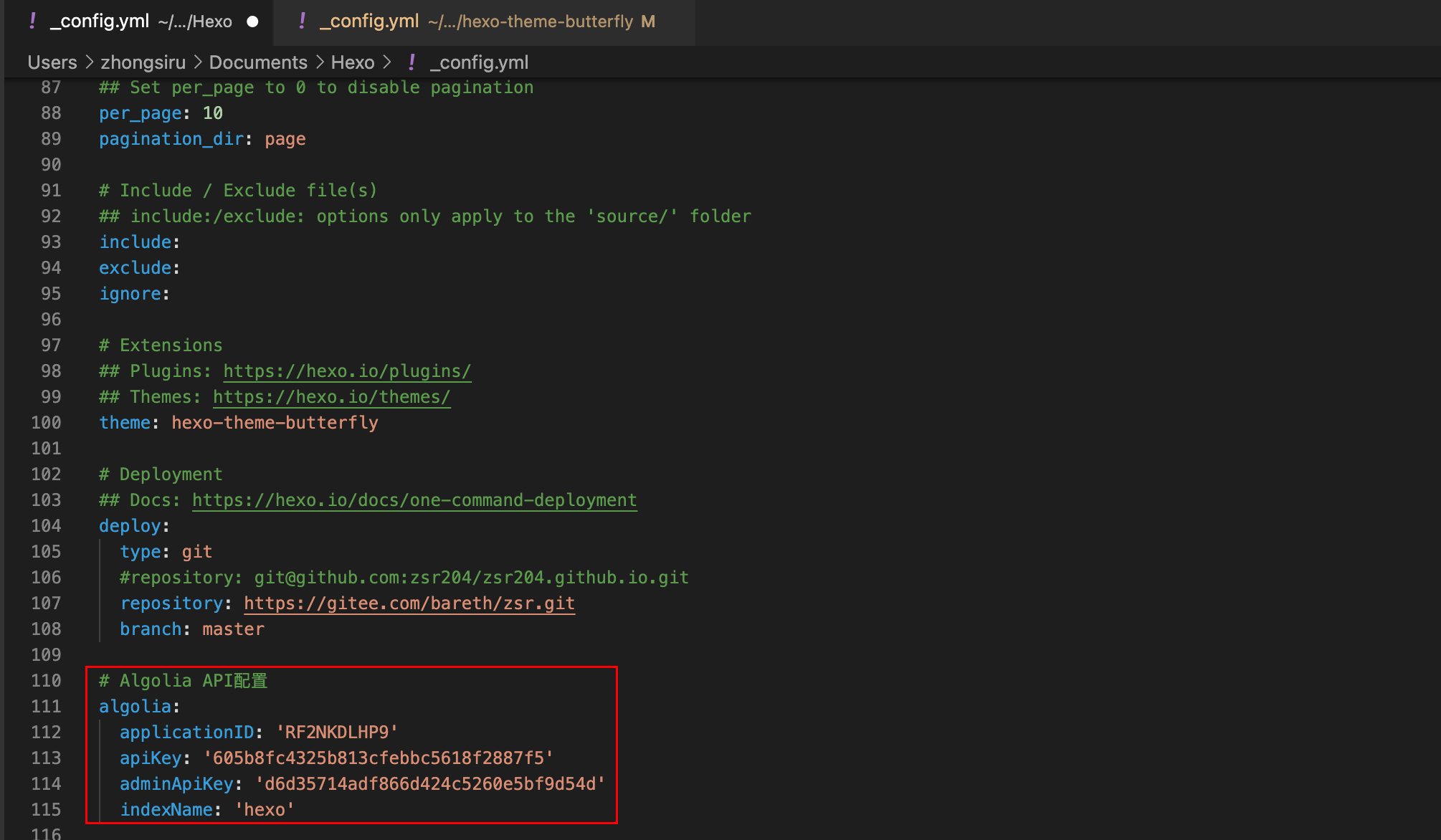Viewport: 1441px width, 840px height.
Task: Click the apiKey value string
Action: 379,758
